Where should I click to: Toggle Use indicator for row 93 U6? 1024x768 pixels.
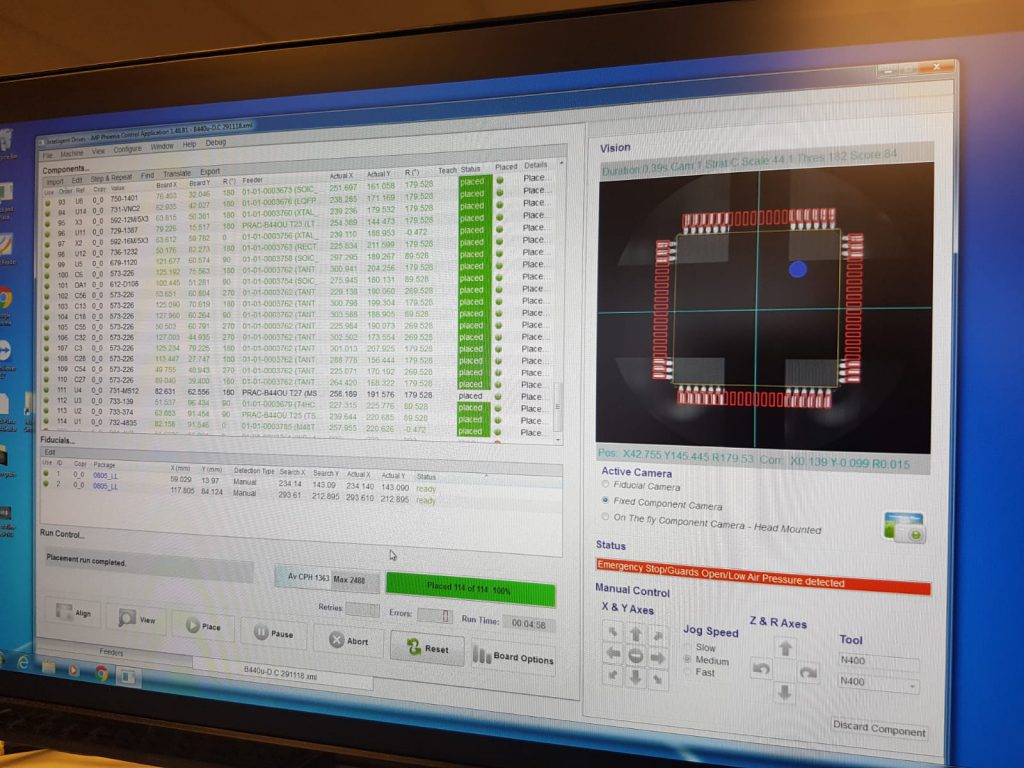click(x=47, y=203)
